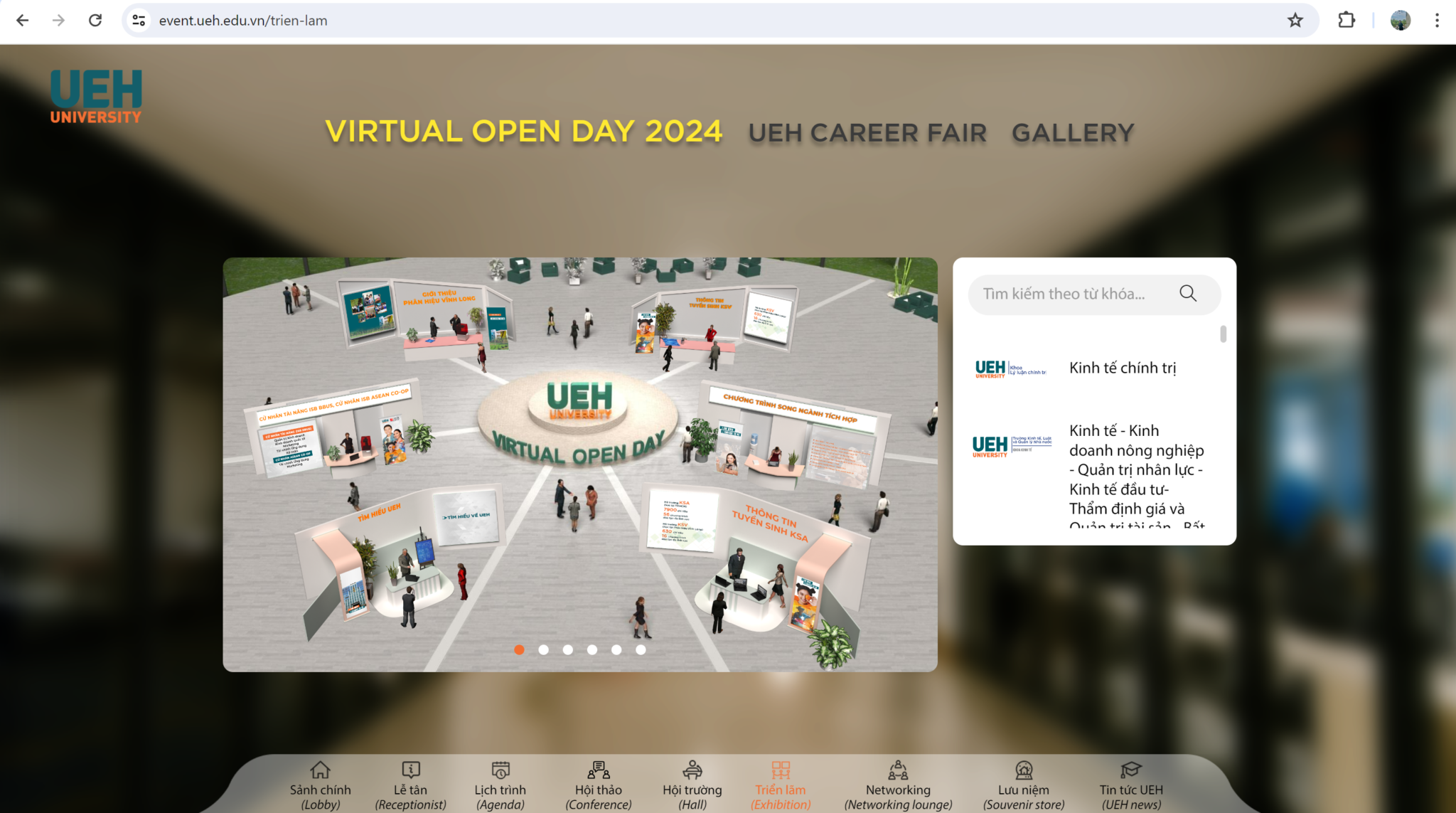Focus the keyword search field
The height and width of the screenshot is (813, 1456).
(x=1094, y=294)
